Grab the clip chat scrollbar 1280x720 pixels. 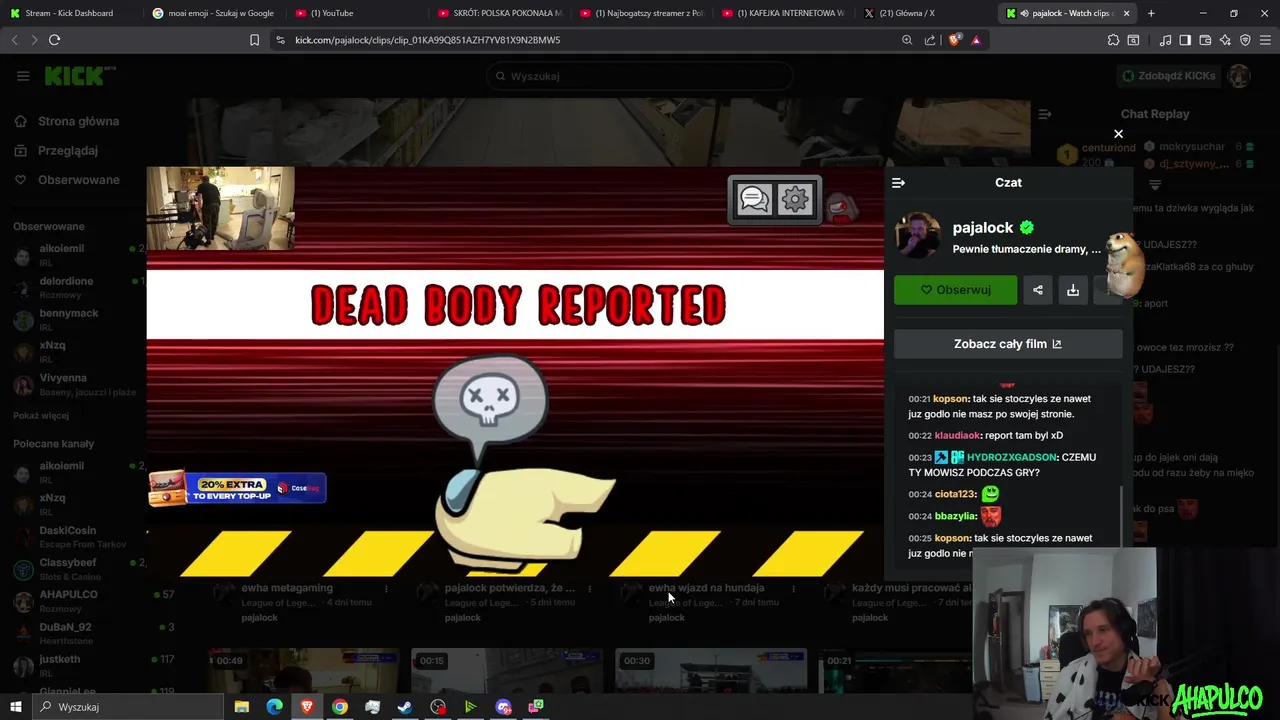1122,515
